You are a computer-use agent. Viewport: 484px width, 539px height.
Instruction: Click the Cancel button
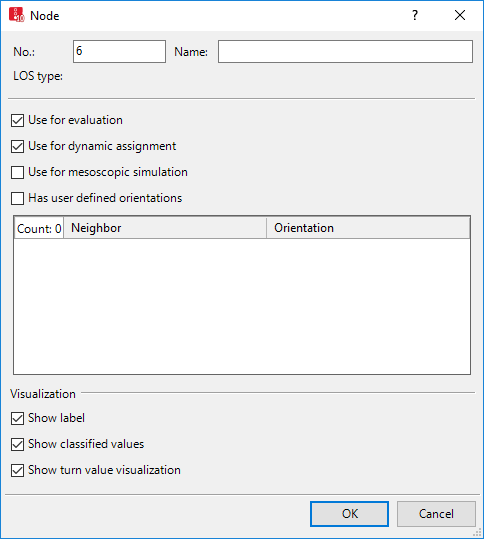[x=436, y=514]
